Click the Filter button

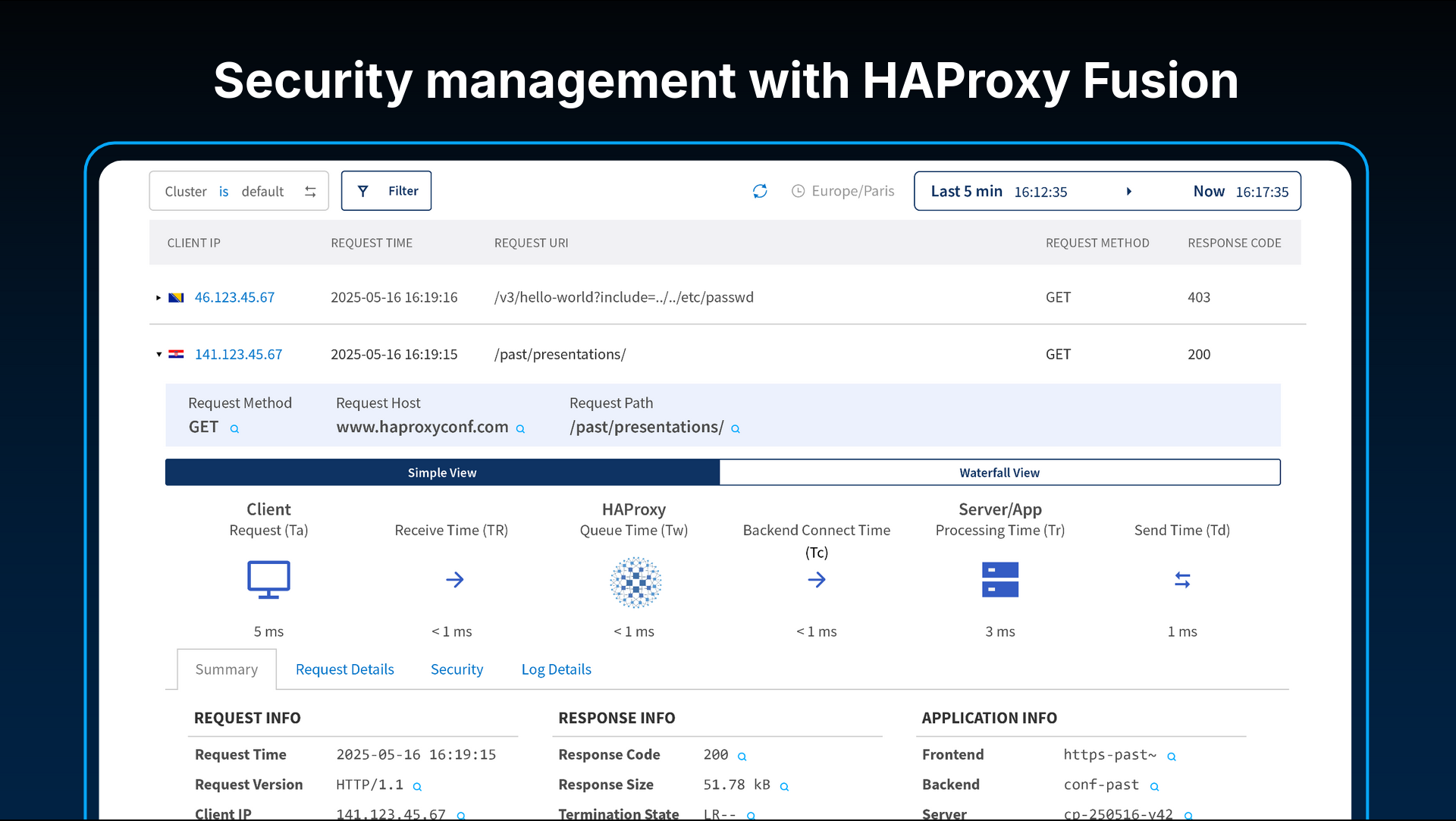point(386,191)
